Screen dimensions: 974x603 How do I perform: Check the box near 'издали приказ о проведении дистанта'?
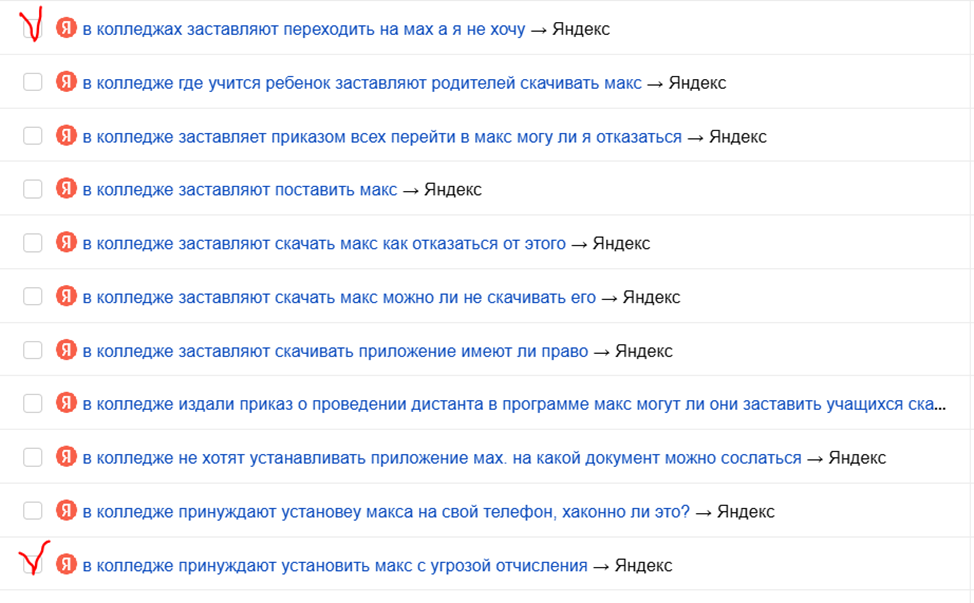tap(32, 403)
